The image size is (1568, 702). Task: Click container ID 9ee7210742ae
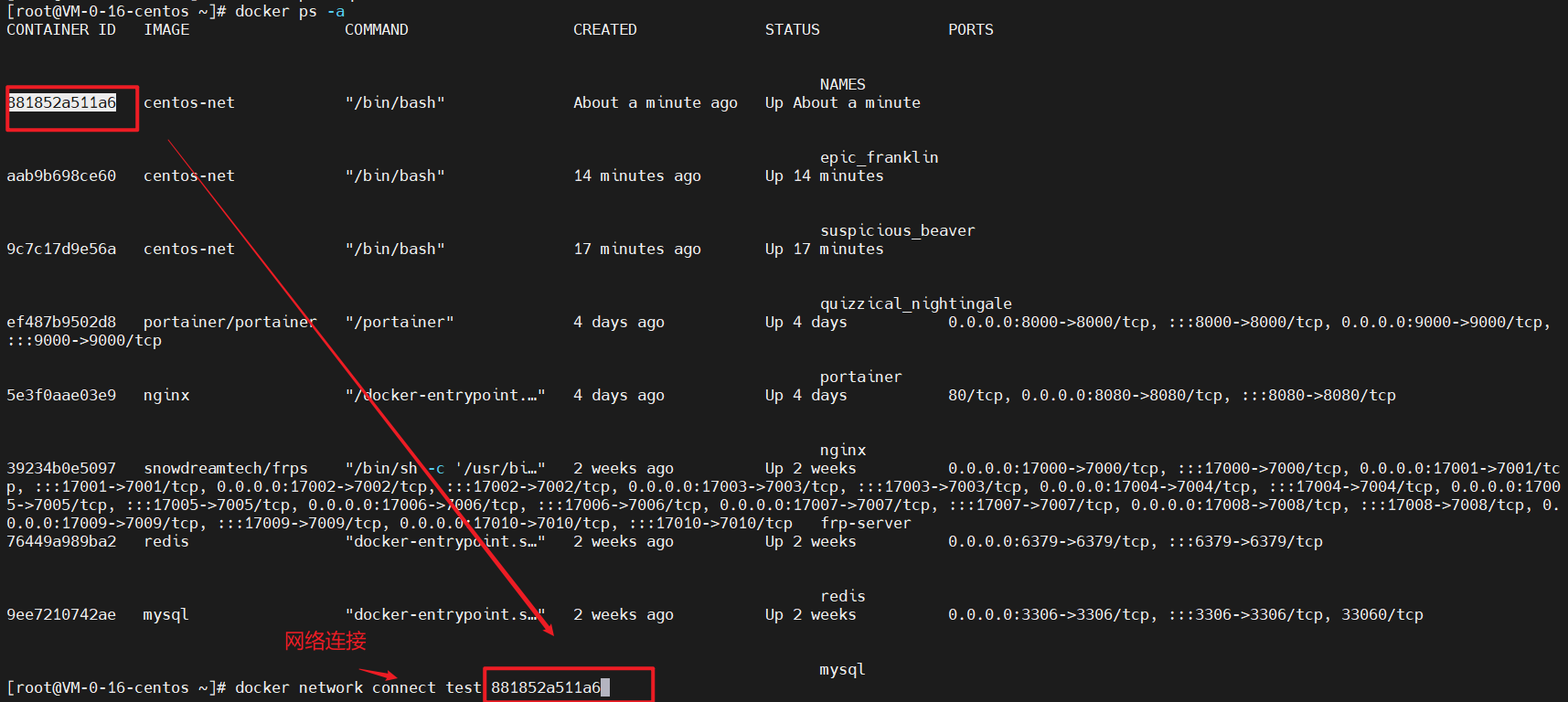[x=61, y=614]
